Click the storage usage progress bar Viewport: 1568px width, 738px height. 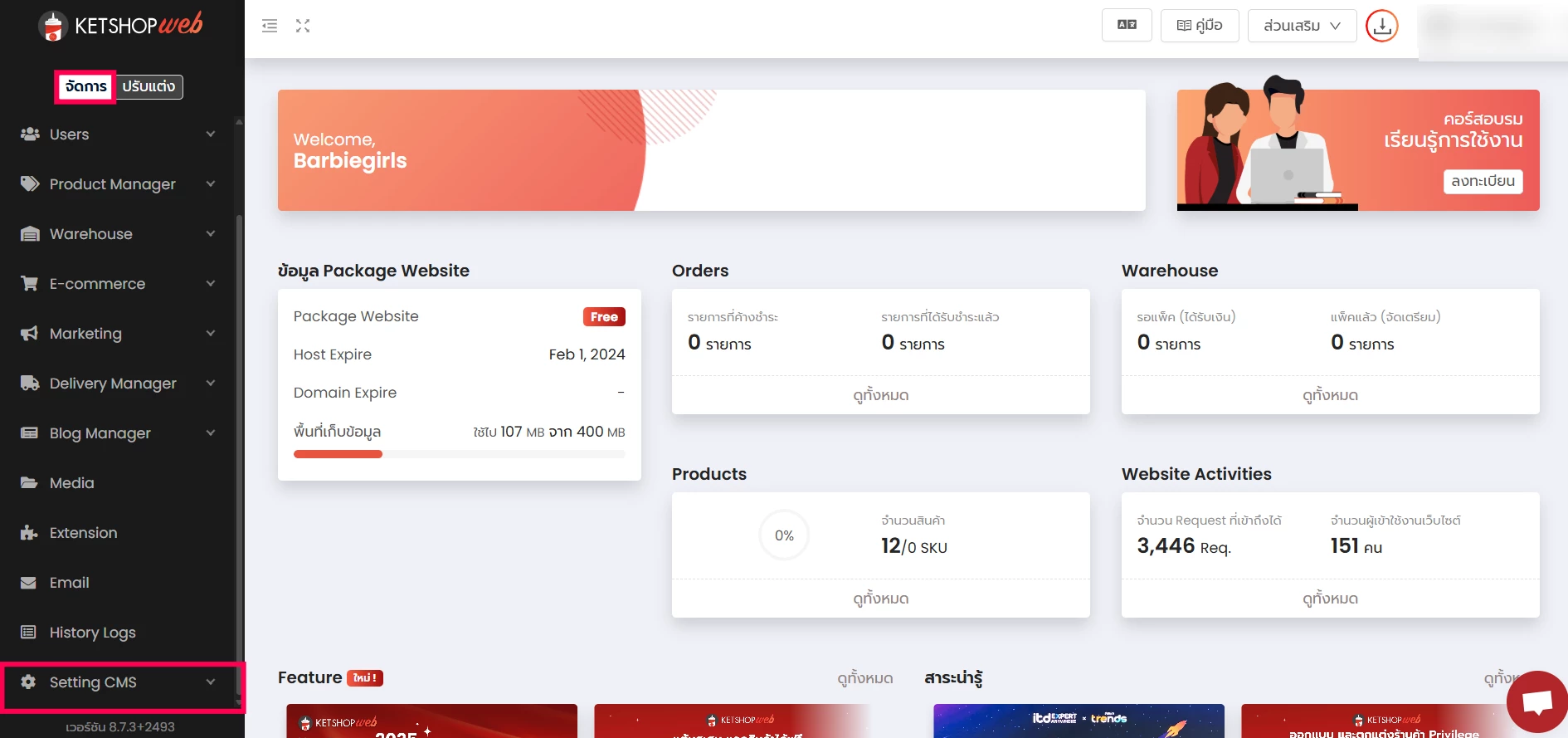(x=459, y=454)
